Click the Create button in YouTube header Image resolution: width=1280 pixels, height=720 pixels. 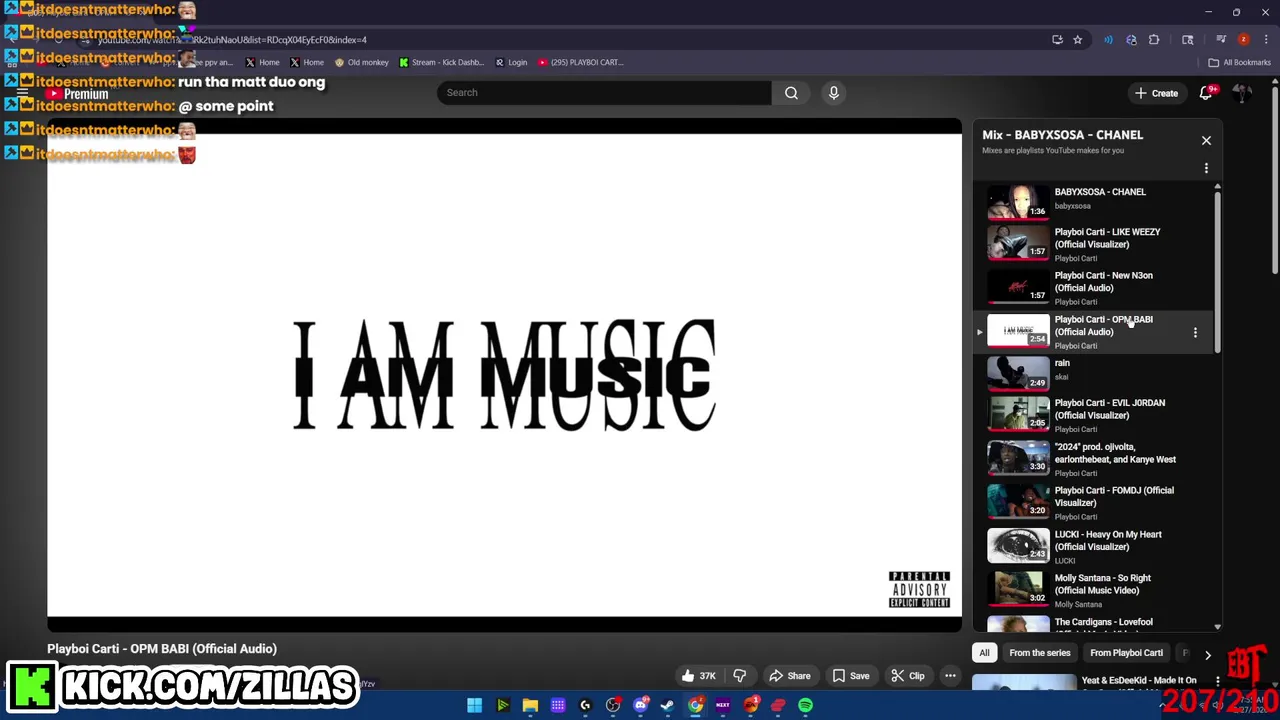[x=1156, y=93]
